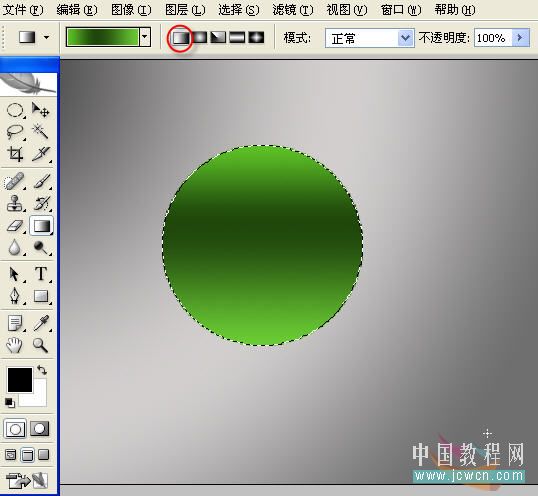
Task: Select the Slice tool
Action: tap(41, 154)
